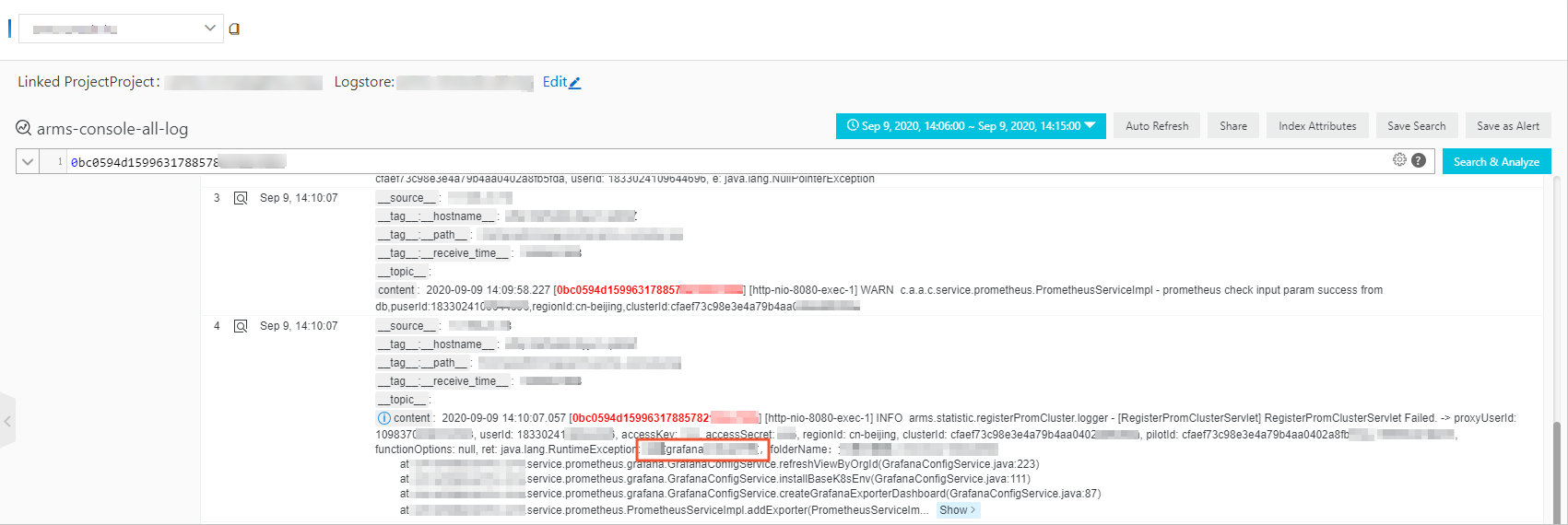Click java.lang.RuntimeException text in row 4
The height and width of the screenshot is (525, 1568).
pos(569,449)
